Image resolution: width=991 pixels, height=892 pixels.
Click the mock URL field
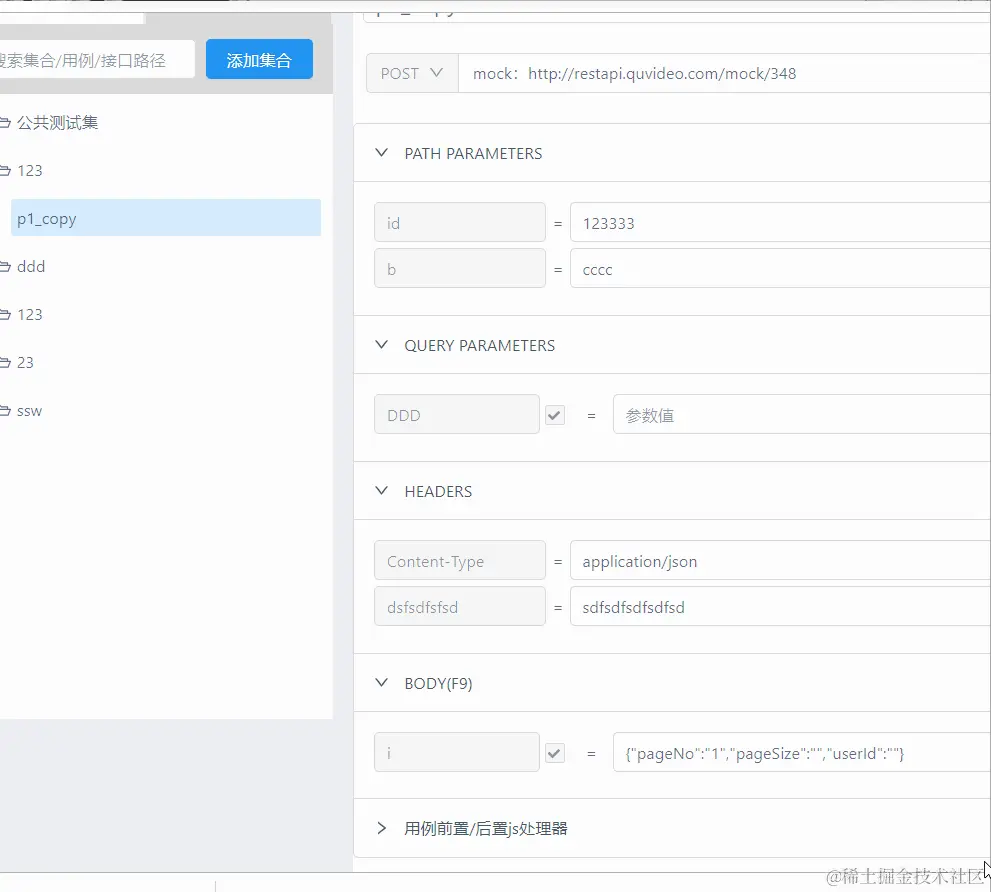(x=720, y=73)
